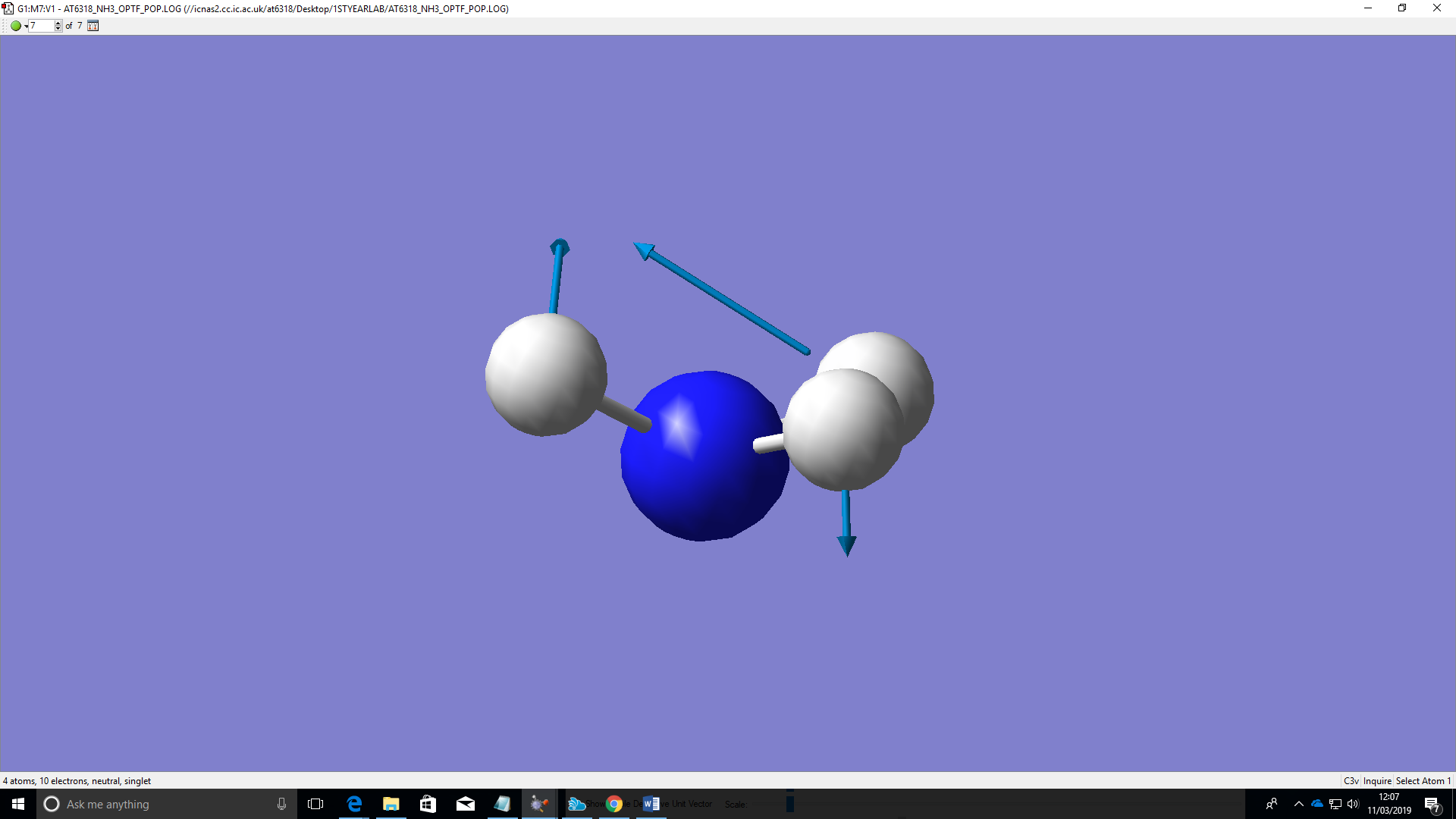Switch to Microsoft Word in taskbar
The image size is (1456, 819).
click(651, 804)
